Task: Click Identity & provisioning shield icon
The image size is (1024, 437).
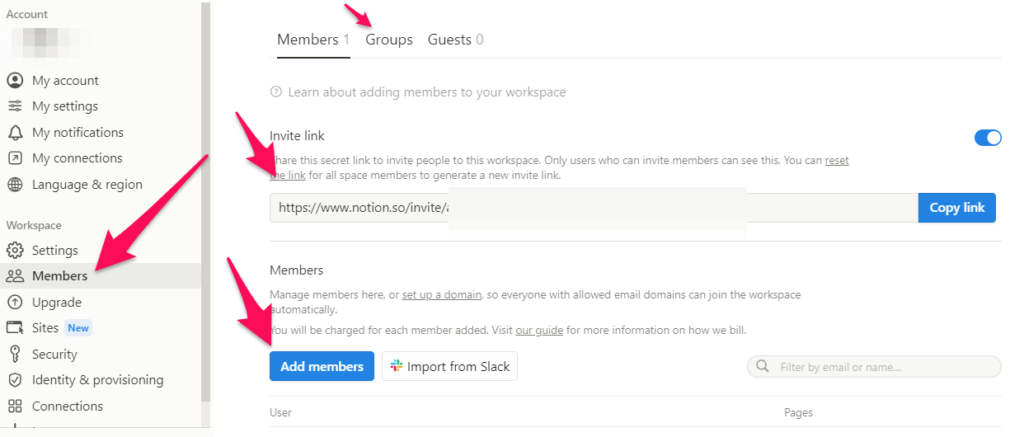Action: 15,381
